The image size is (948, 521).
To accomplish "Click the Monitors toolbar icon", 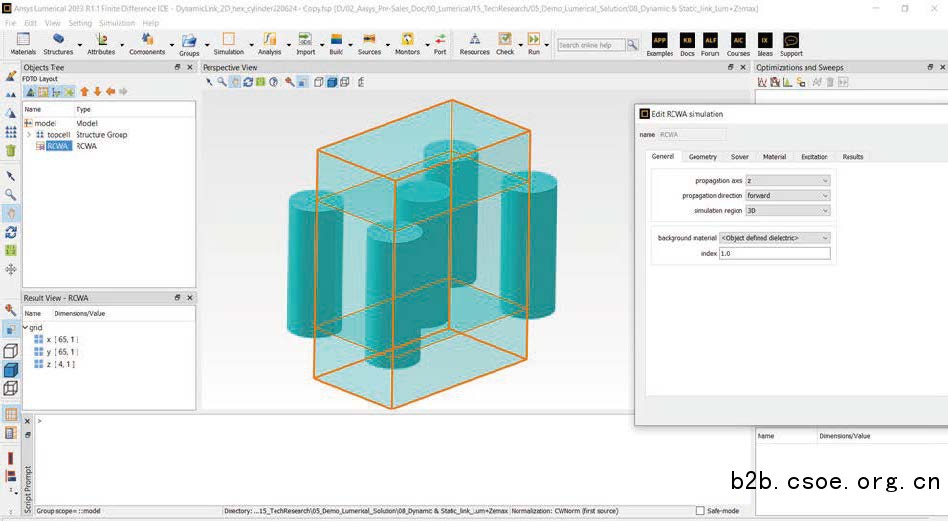I will tap(407, 40).
